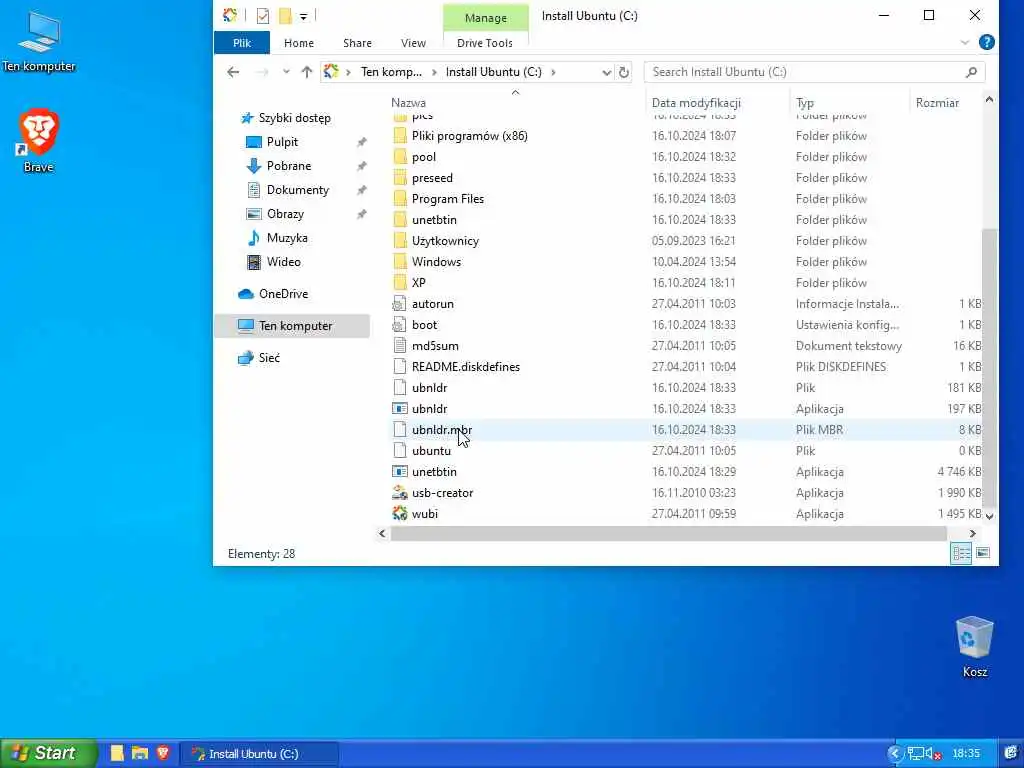Select the XP folder icon
The width and height of the screenshot is (1024, 768).
tap(400, 283)
